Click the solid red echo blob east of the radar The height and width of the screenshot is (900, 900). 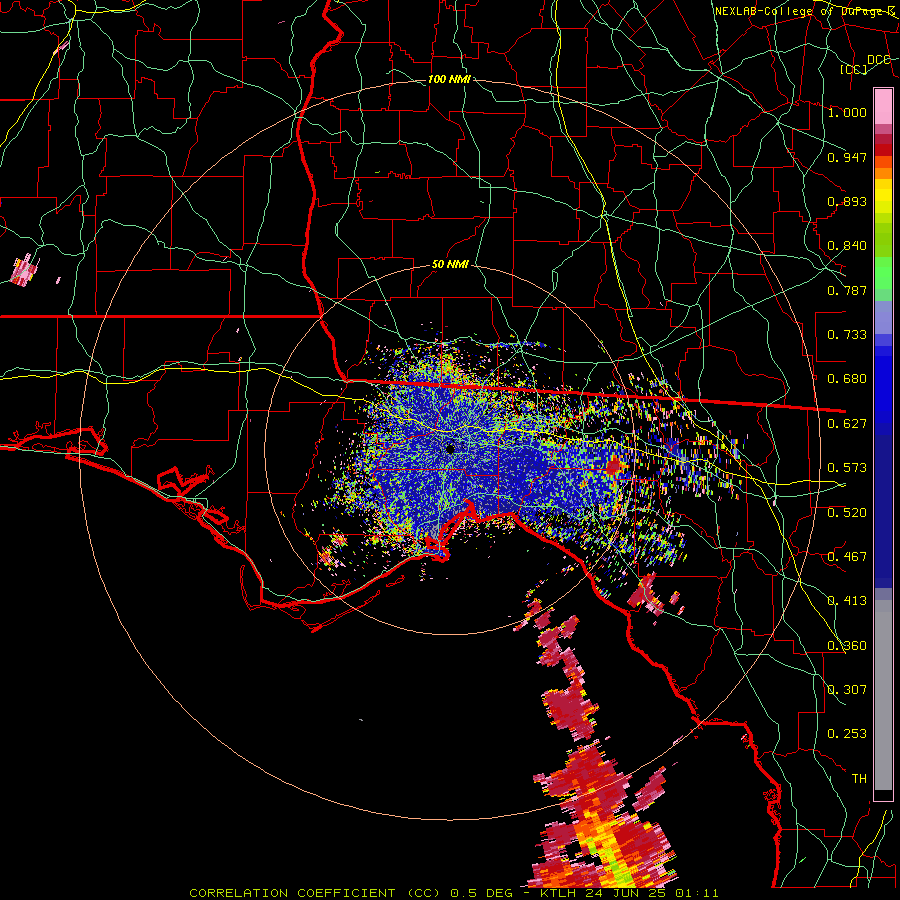(x=614, y=466)
